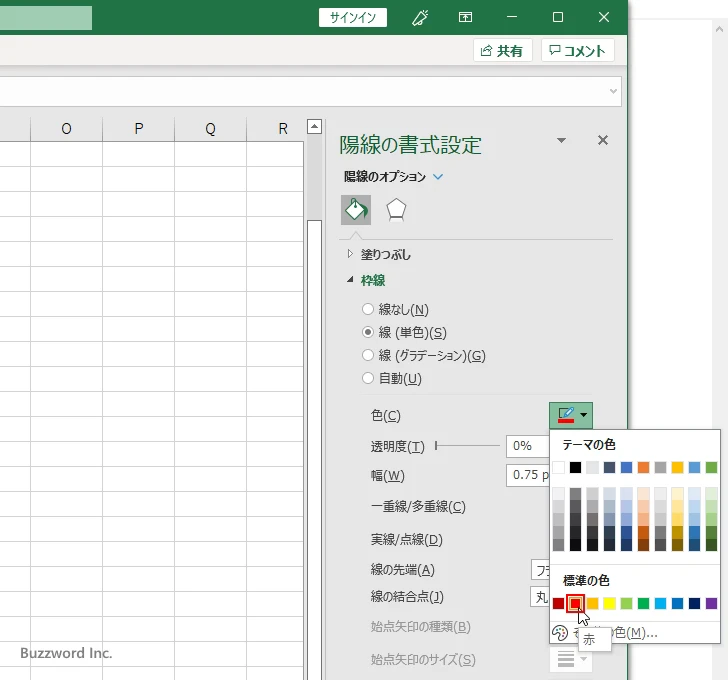Viewport: 728px width, 680px height.
Task: Select the 自動(U) radio button
Action: 368,378
